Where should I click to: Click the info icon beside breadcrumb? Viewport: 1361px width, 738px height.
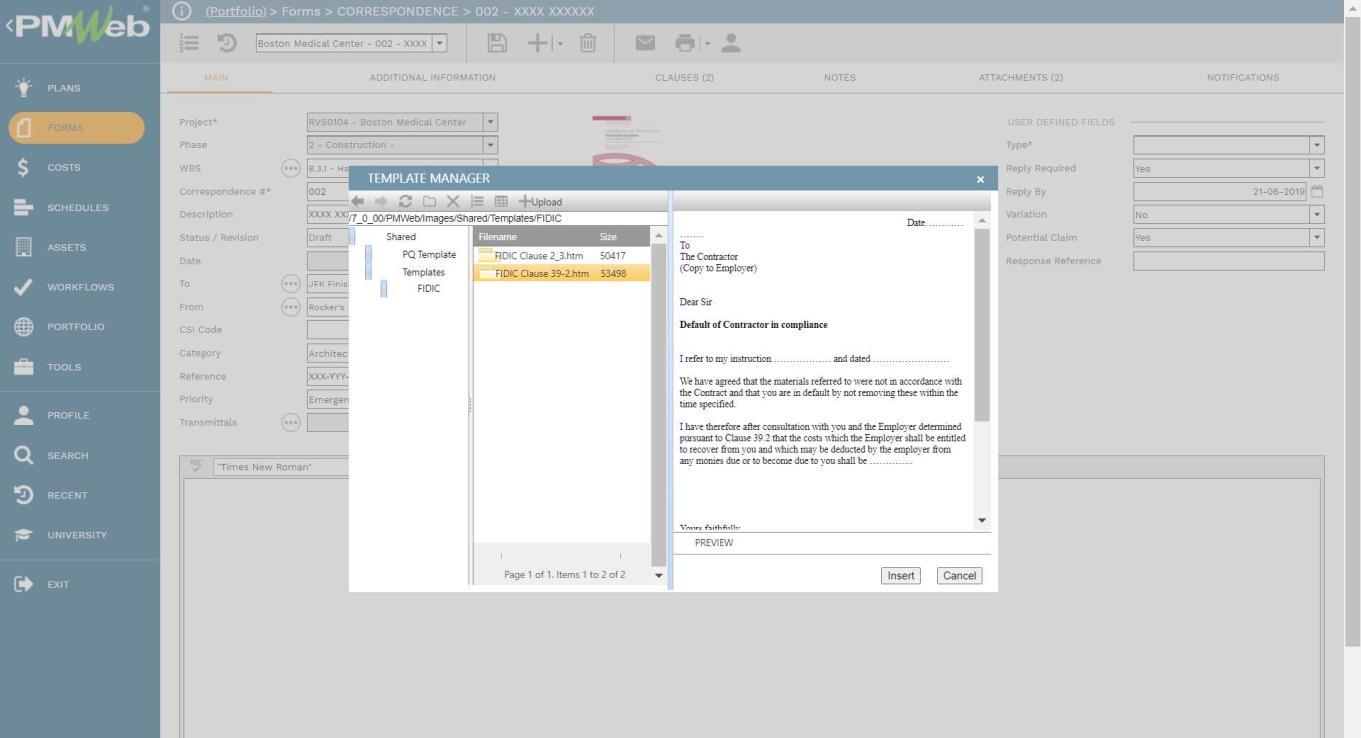click(181, 11)
